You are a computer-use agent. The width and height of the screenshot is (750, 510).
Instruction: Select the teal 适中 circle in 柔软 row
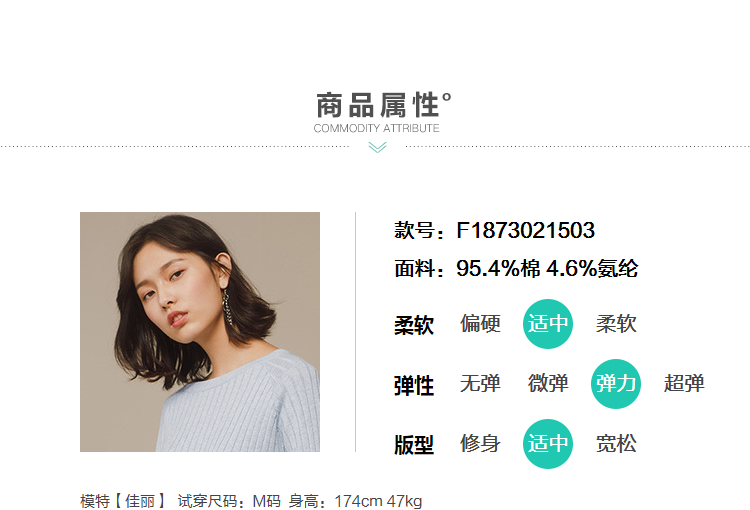tap(548, 324)
